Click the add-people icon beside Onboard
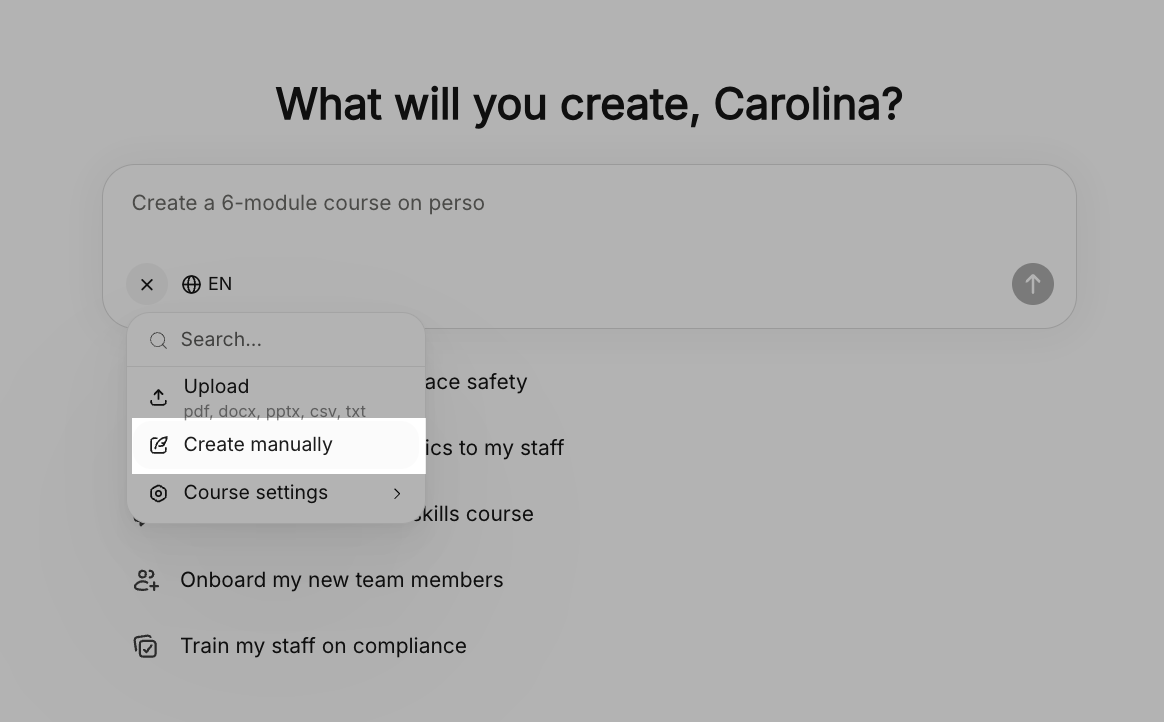The height and width of the screenshot is (722, 1164). [146, 580]
